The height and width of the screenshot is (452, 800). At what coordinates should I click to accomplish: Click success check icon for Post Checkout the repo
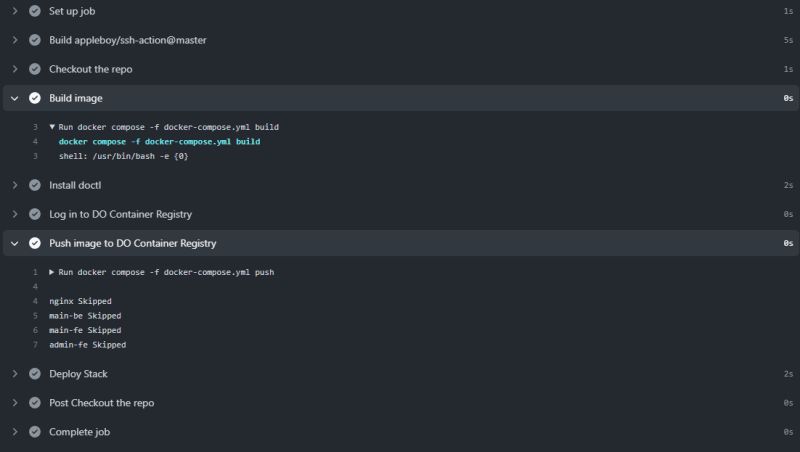[x=35, y=403]
